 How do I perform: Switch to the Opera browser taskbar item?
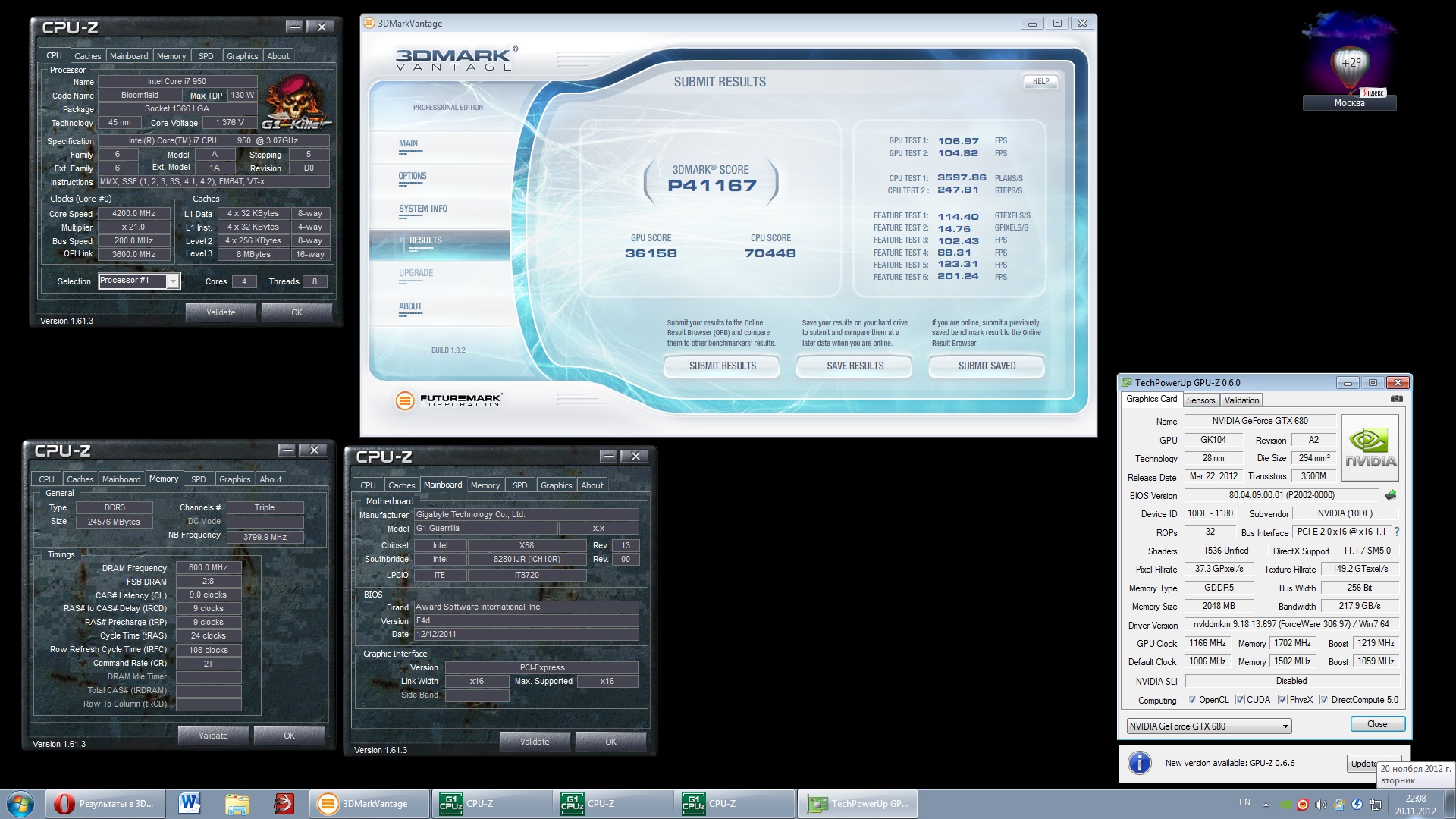point(105,804)
